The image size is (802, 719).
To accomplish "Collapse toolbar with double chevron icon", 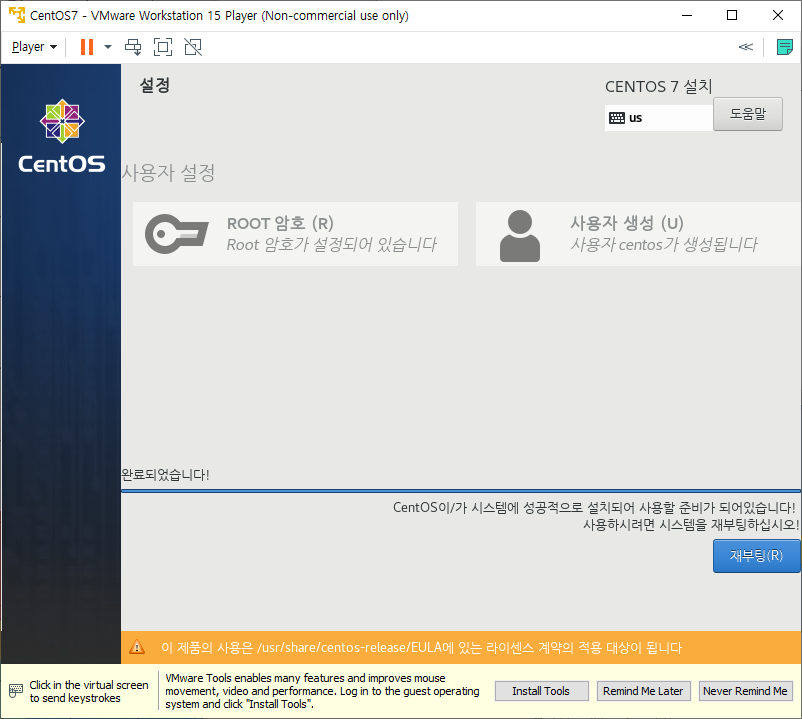I will (x=746, y=47).
